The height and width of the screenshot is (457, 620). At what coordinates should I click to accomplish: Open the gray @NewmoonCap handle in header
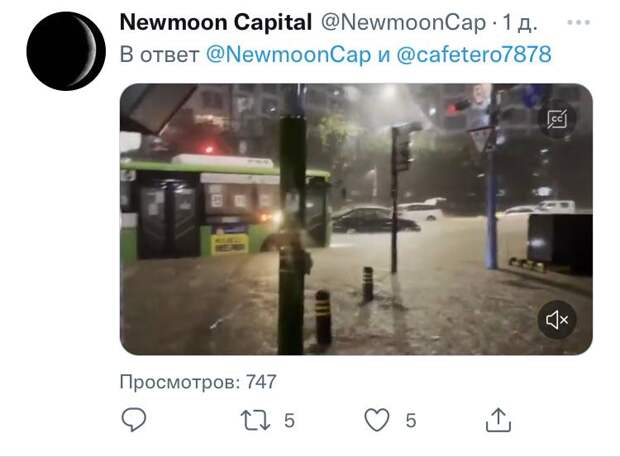click(403, 23)
